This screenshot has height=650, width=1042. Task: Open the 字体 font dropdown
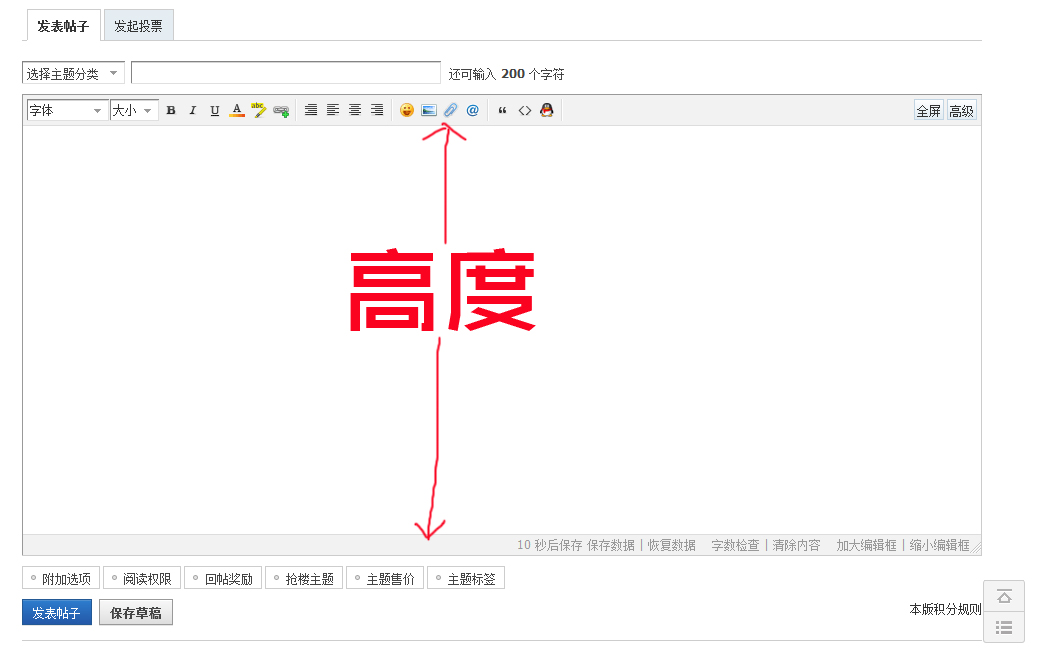point(66,110)
